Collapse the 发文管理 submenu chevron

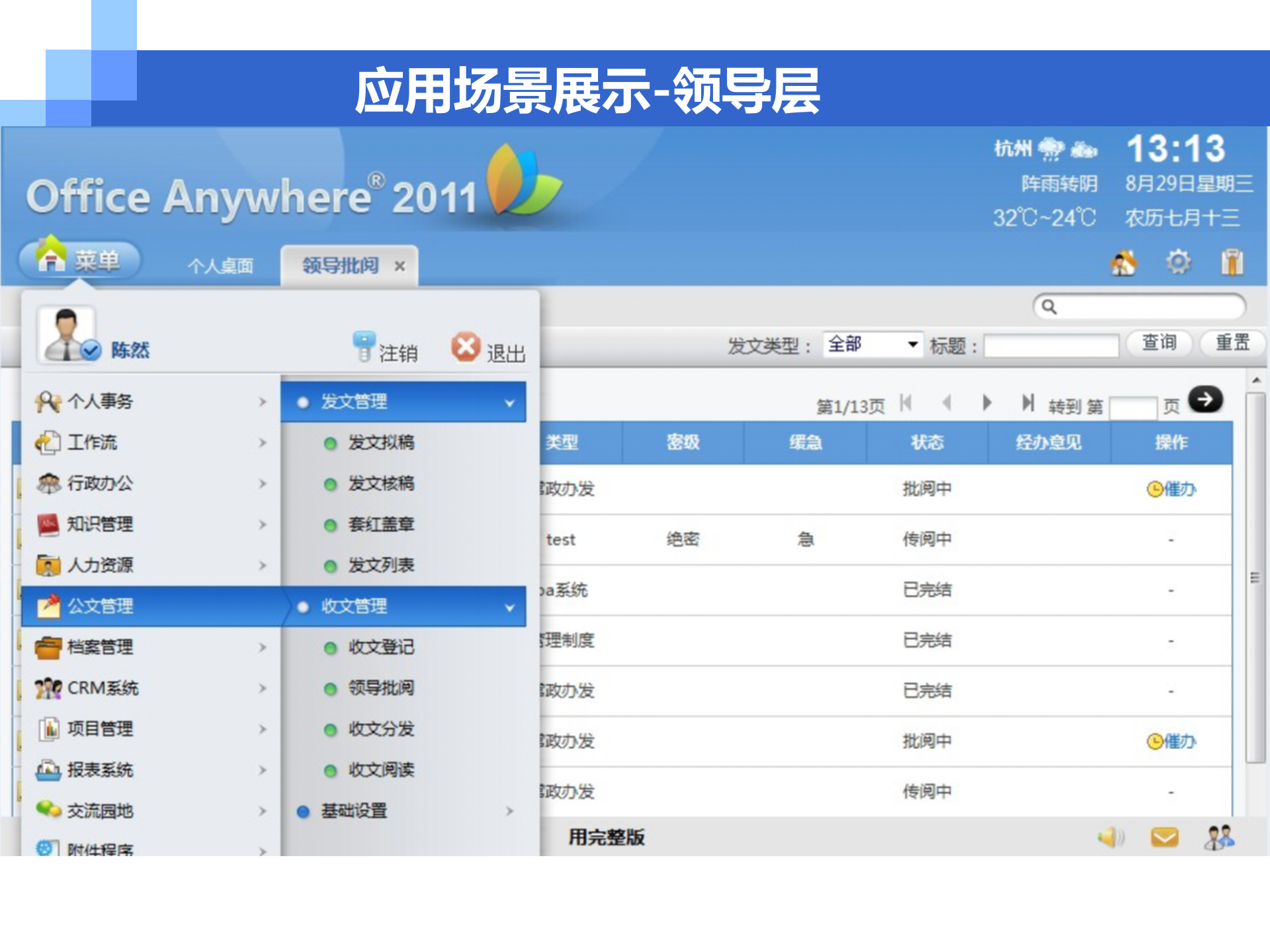click(509, 401)
